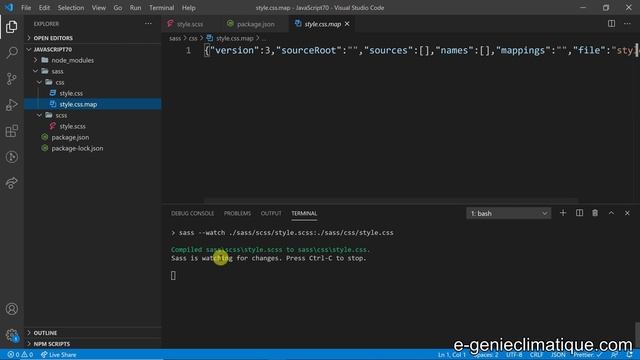Open the Live Share view in activity bar
The image size is (640, 360).
point(11,183)
